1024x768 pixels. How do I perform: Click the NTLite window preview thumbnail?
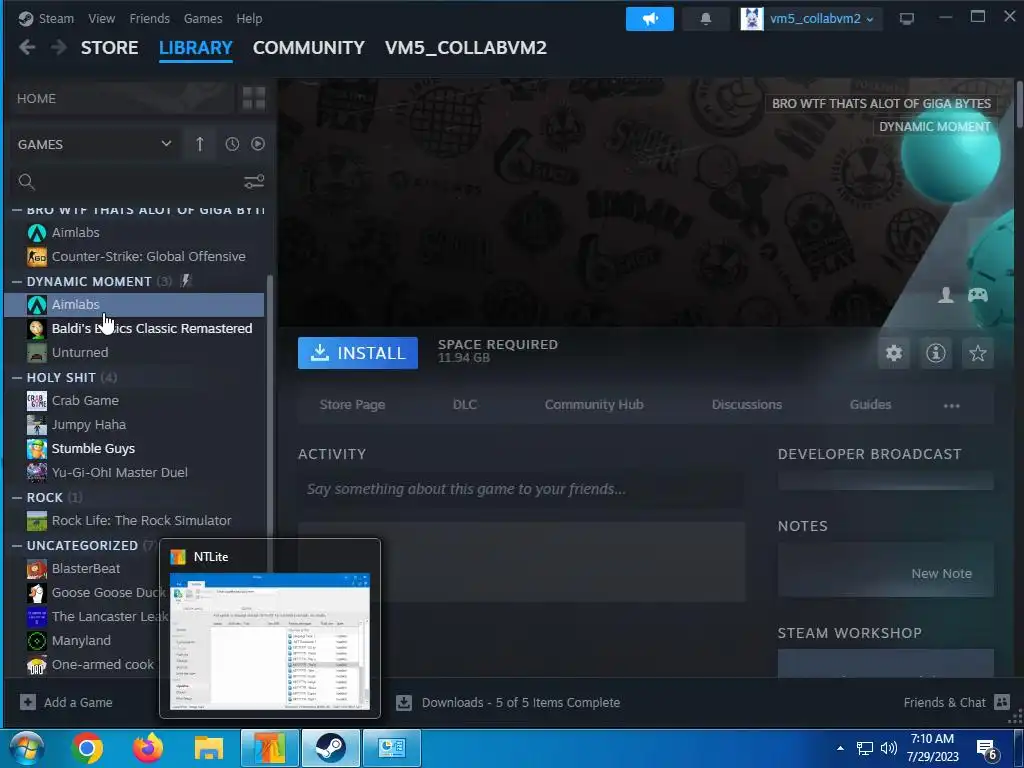pos(270,641)
